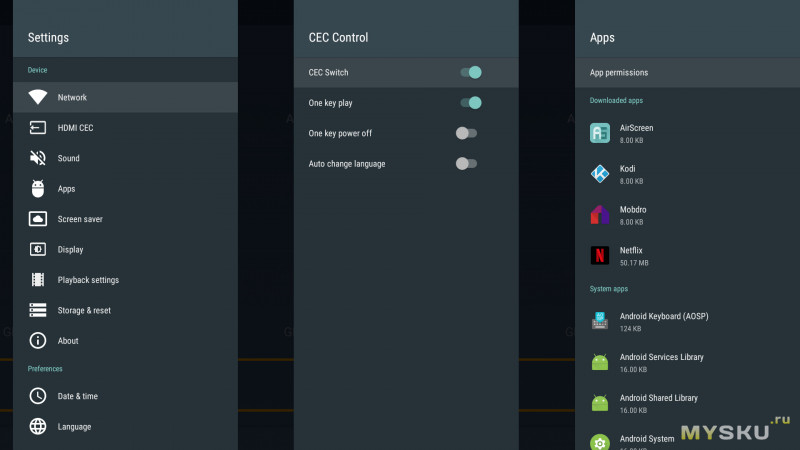Image resolution: width=800 pixels, height=450 pixels.
Task: Open the Screen saver cloud icon
Action: click(x=38, y=219)
